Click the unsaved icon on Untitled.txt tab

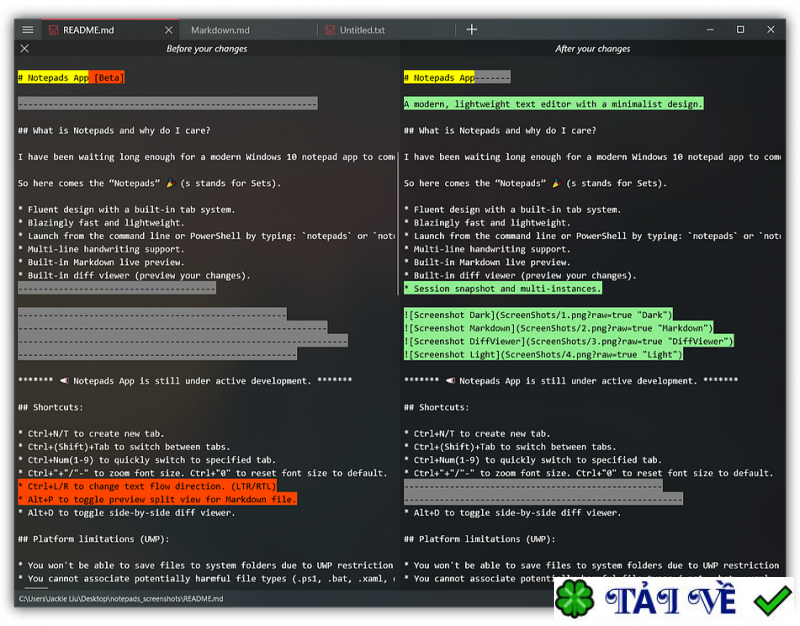[x=330, y=30]
